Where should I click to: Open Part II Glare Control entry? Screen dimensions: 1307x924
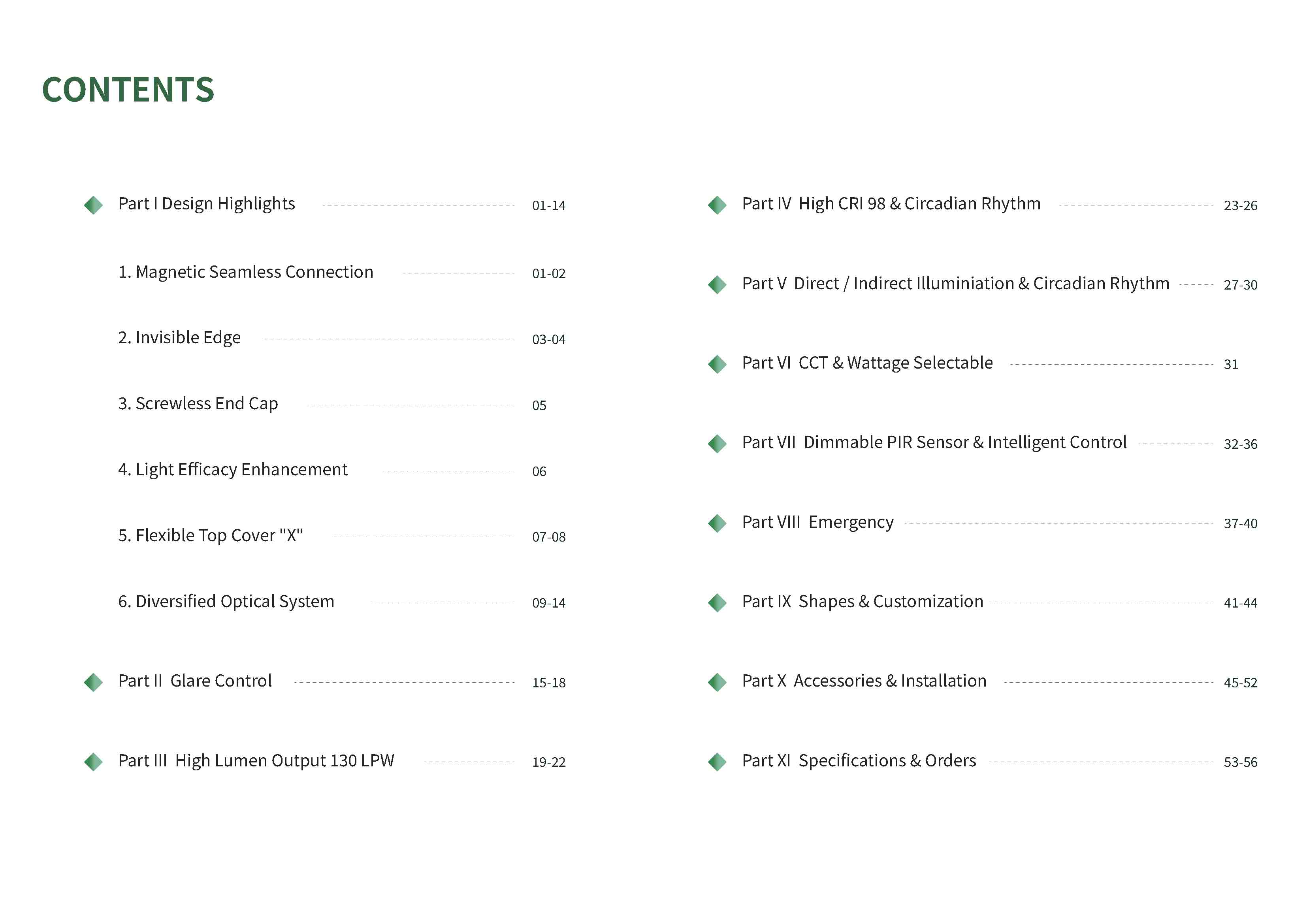coord(195,681)
